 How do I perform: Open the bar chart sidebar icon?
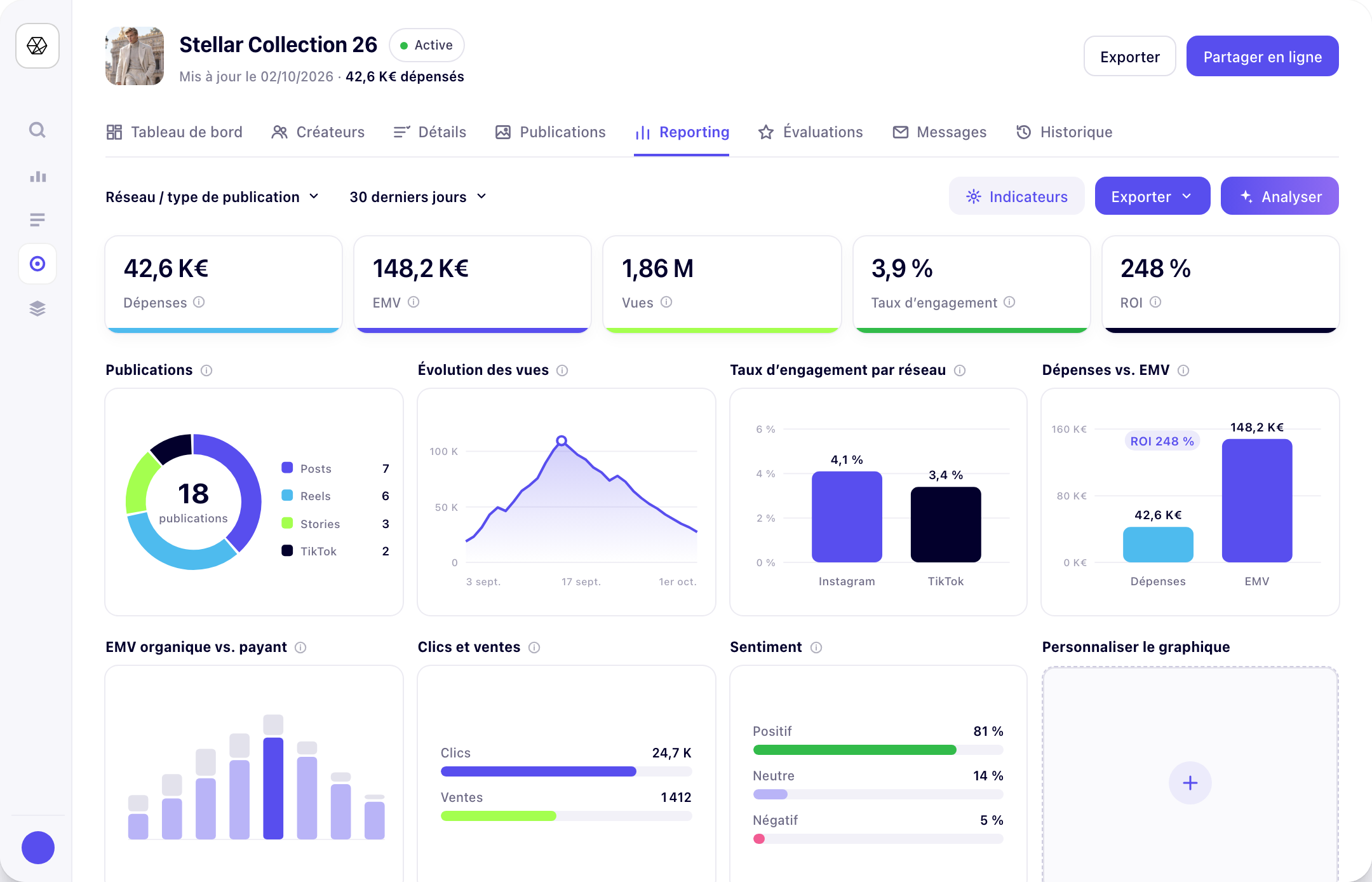pos(37,176)
